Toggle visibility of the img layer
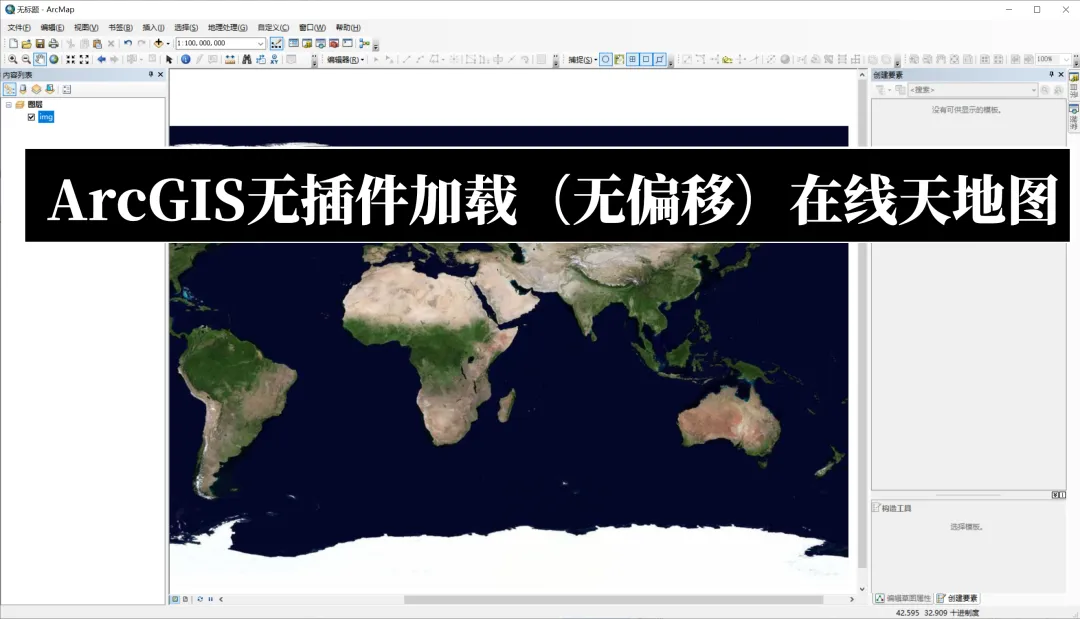1080x619 pixels. (x=31, y=117)
